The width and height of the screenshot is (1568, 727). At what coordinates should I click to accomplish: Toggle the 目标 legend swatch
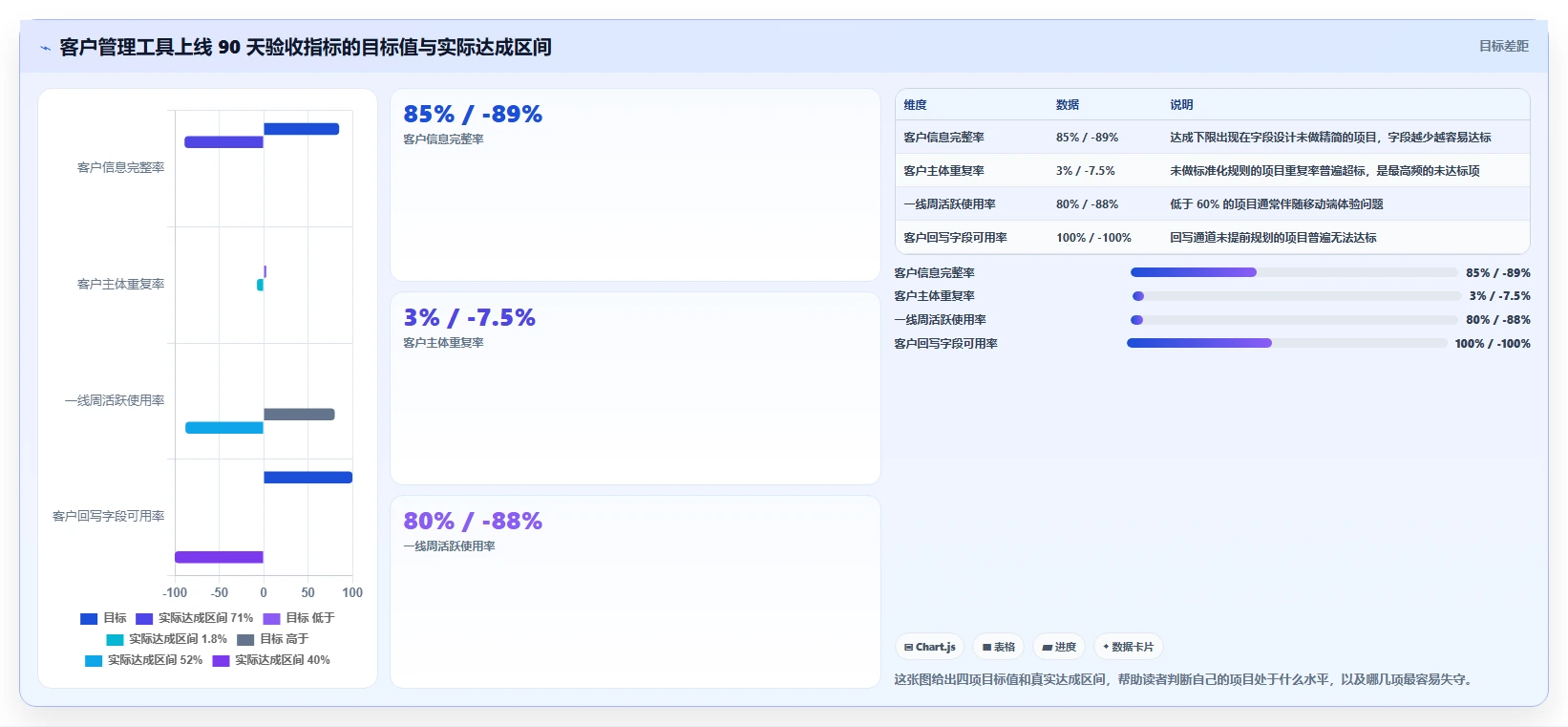coord(89,618)
